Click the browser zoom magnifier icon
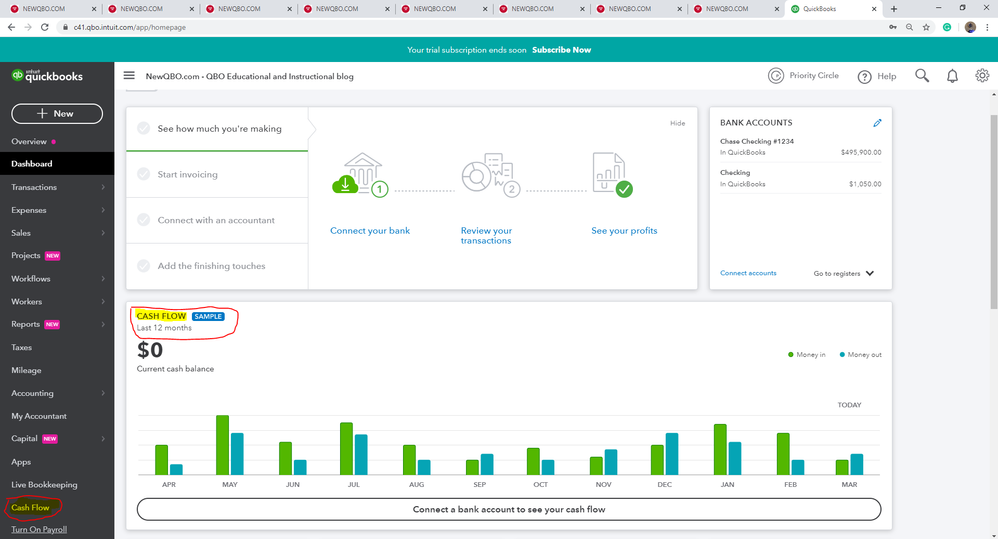The image size is (998, 539). click(x=910, y=27)
